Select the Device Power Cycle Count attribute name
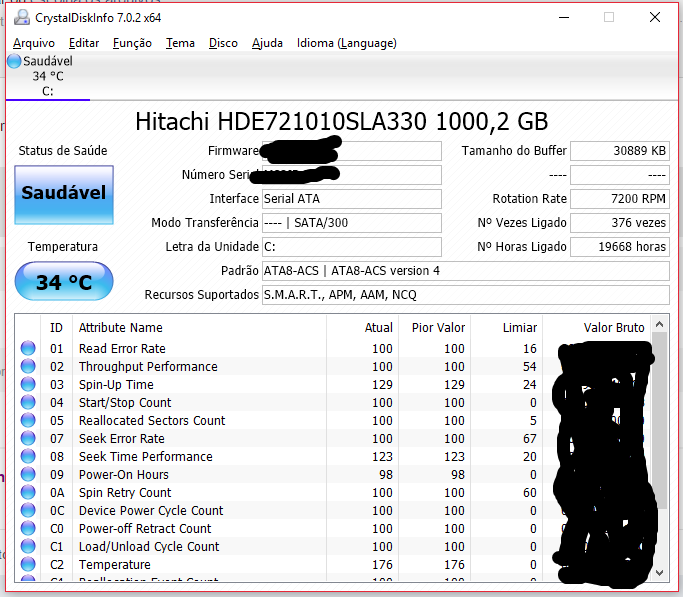 151,510
